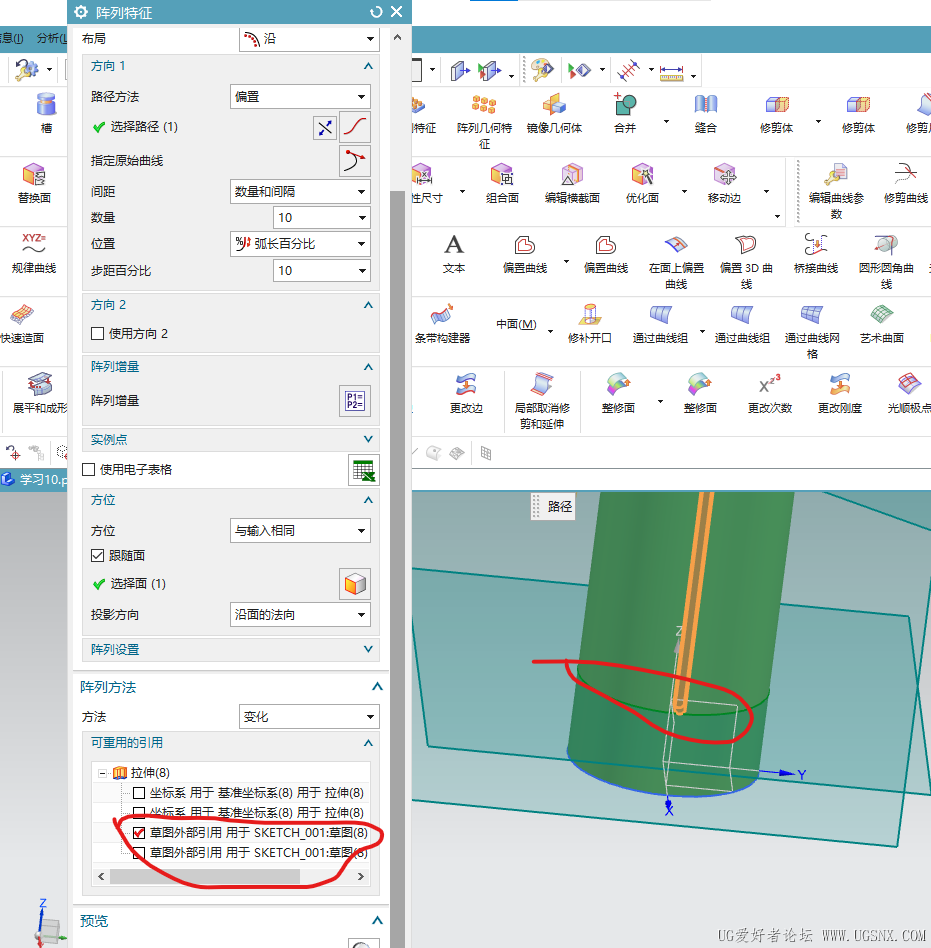Click the 选择路径 (1) selection row
This screenshot has height=948, width=931.
pyautogui.click(x=134, y=126)
